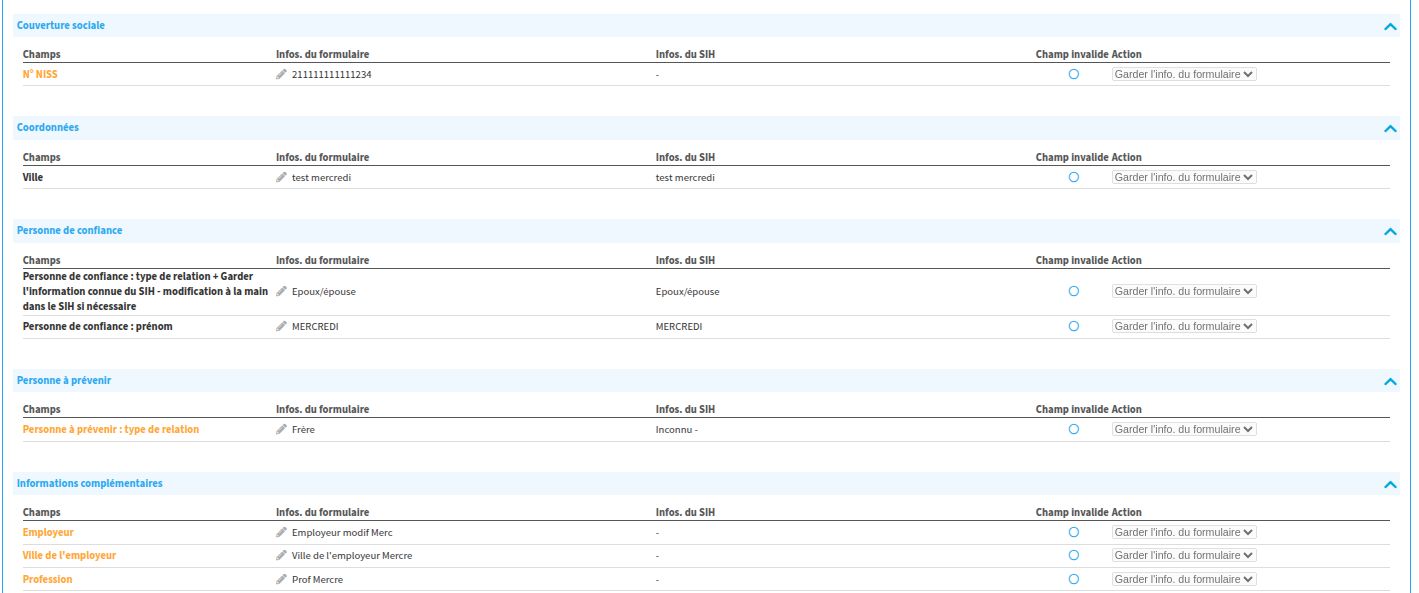Mark Profession field as invalid
Viewport: 1419px width, 593px height.
[x=1073, y=579]
